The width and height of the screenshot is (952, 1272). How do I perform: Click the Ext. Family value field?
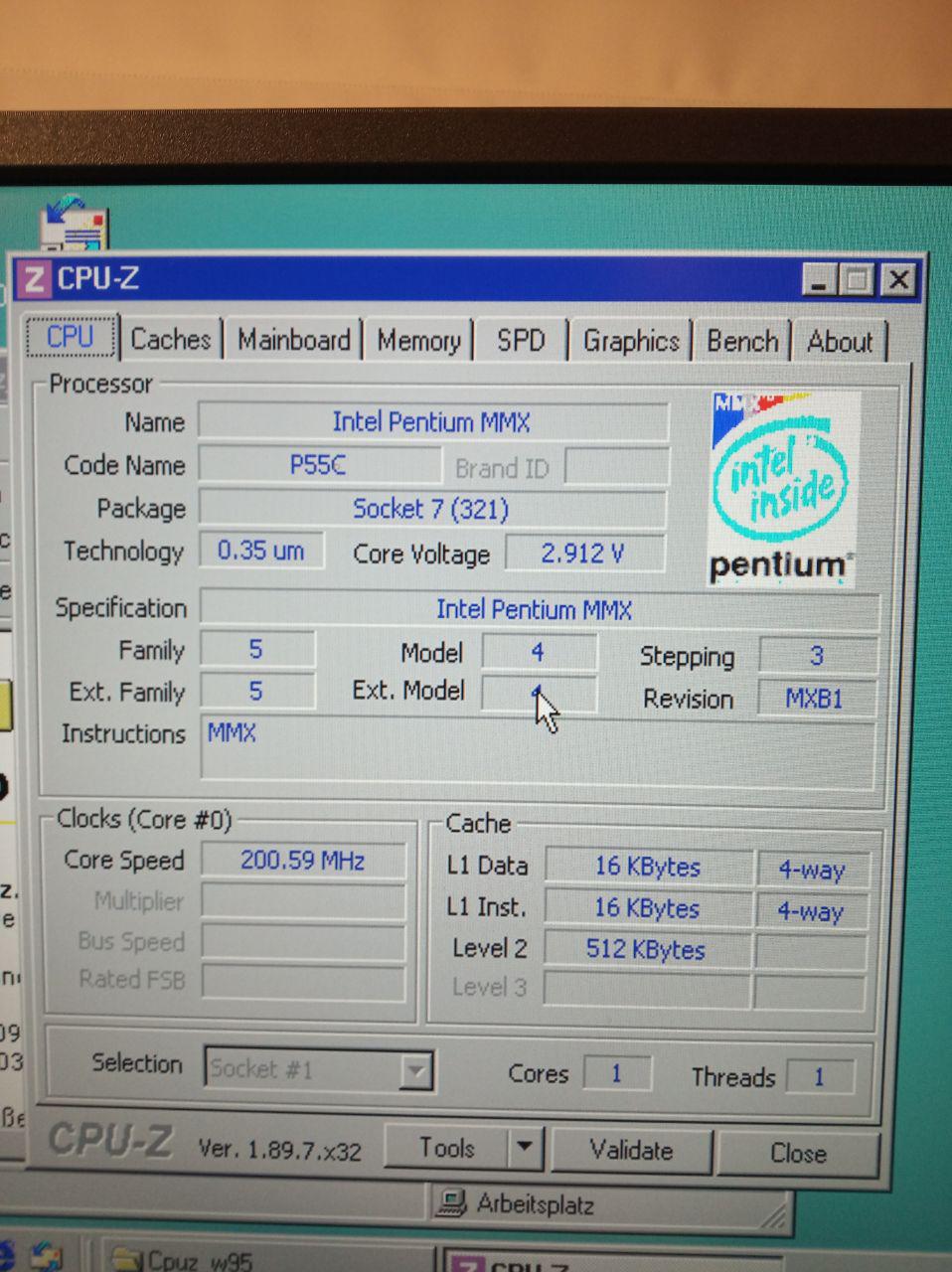point(256,692)
